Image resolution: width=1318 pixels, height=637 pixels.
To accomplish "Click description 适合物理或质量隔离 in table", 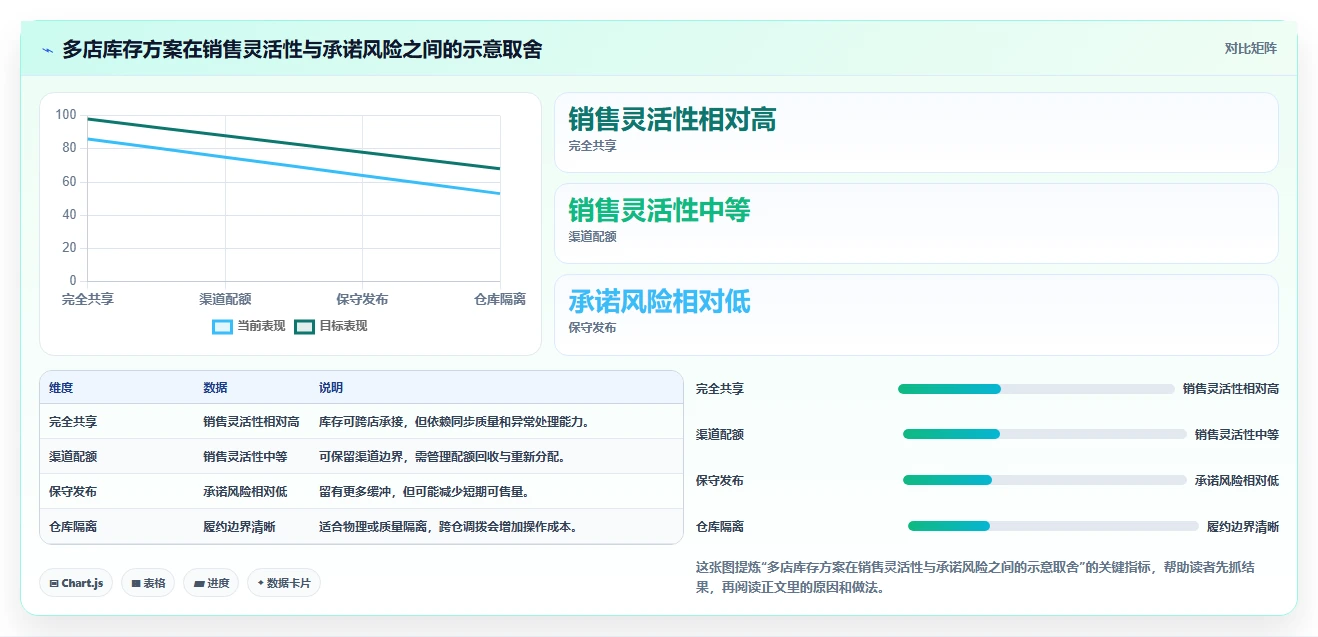I will point(449,527).
